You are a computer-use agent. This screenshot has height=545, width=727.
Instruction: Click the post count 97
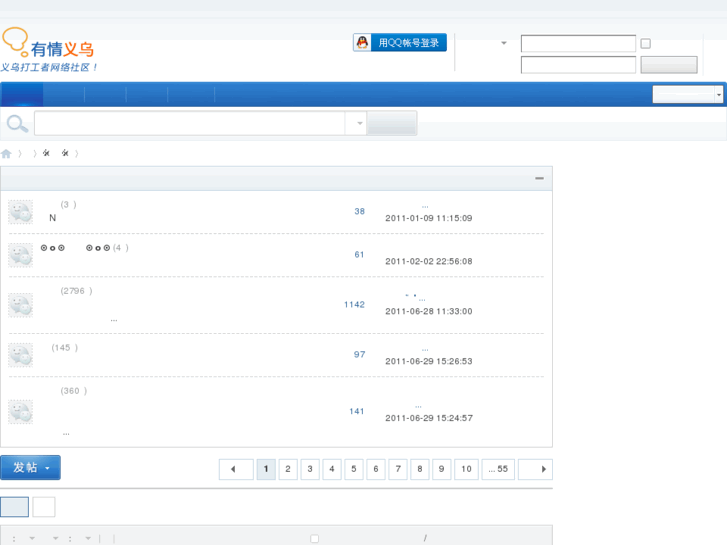359,354
